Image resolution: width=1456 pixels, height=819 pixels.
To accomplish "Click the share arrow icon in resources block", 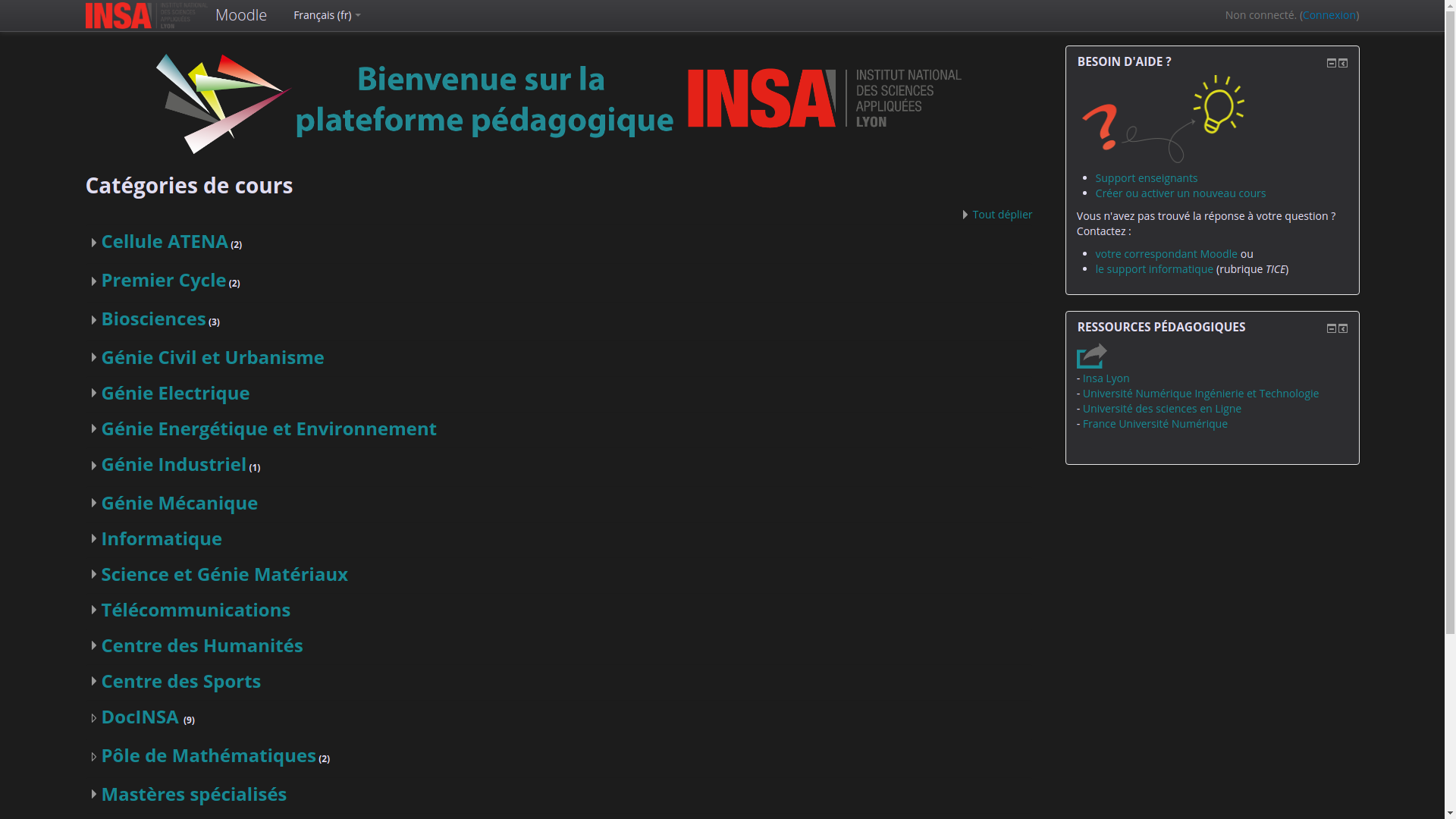I will [1092, 356].
